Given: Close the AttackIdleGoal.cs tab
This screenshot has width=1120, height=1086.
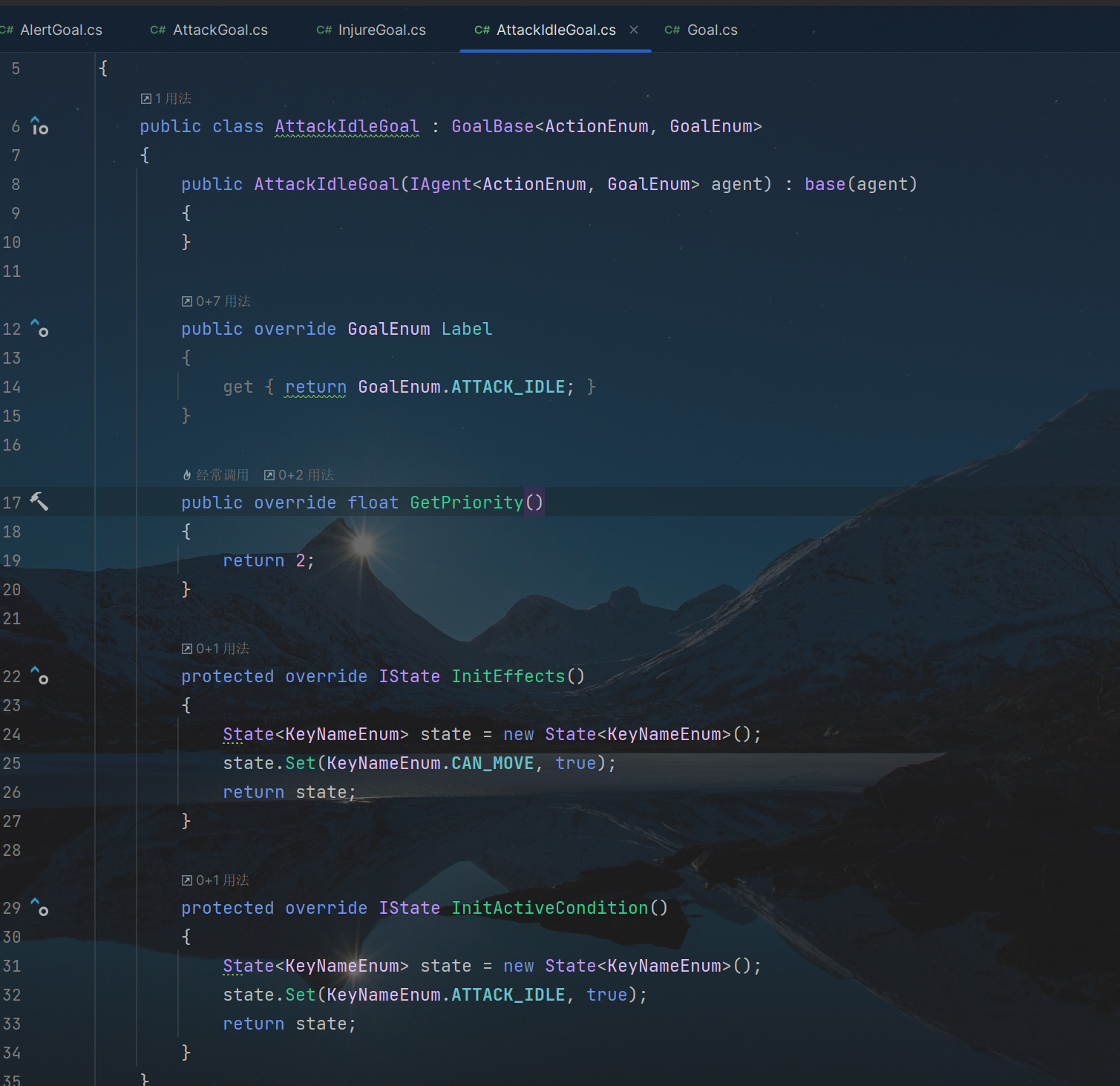Looking at the screenshot, I should coord(634,30).
